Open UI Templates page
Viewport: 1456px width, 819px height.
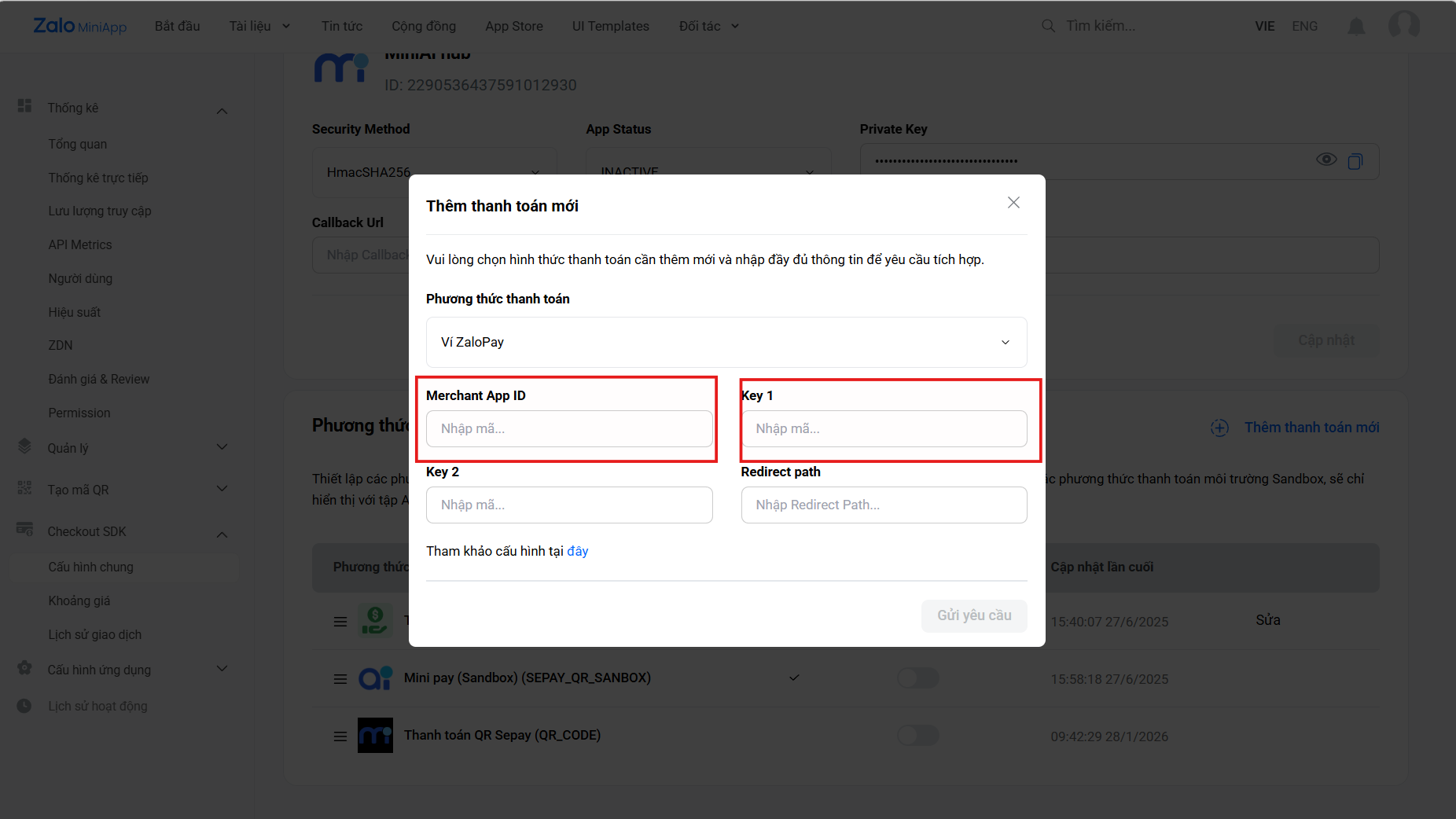point(611,26)
